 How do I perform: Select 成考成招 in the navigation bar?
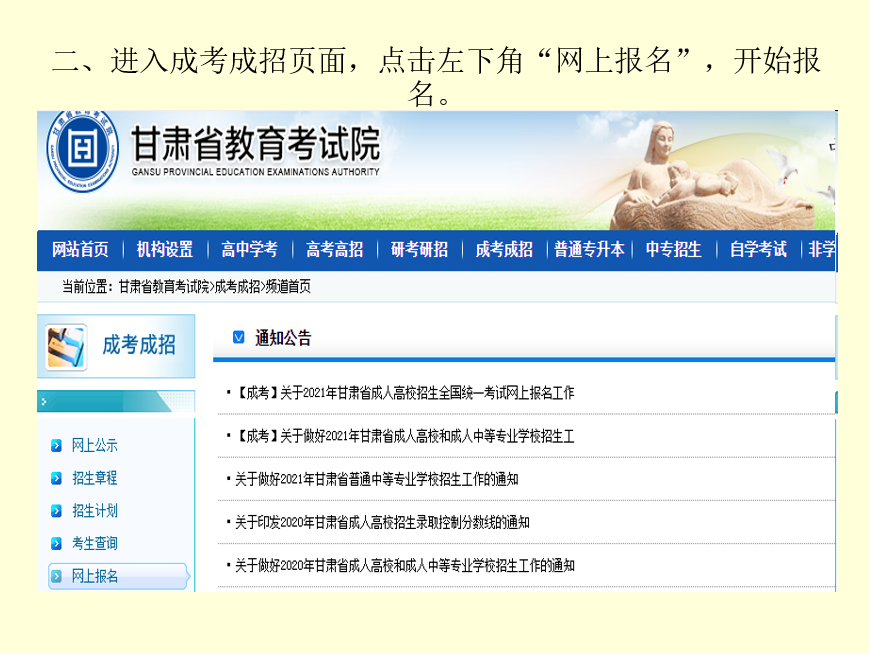503,250
